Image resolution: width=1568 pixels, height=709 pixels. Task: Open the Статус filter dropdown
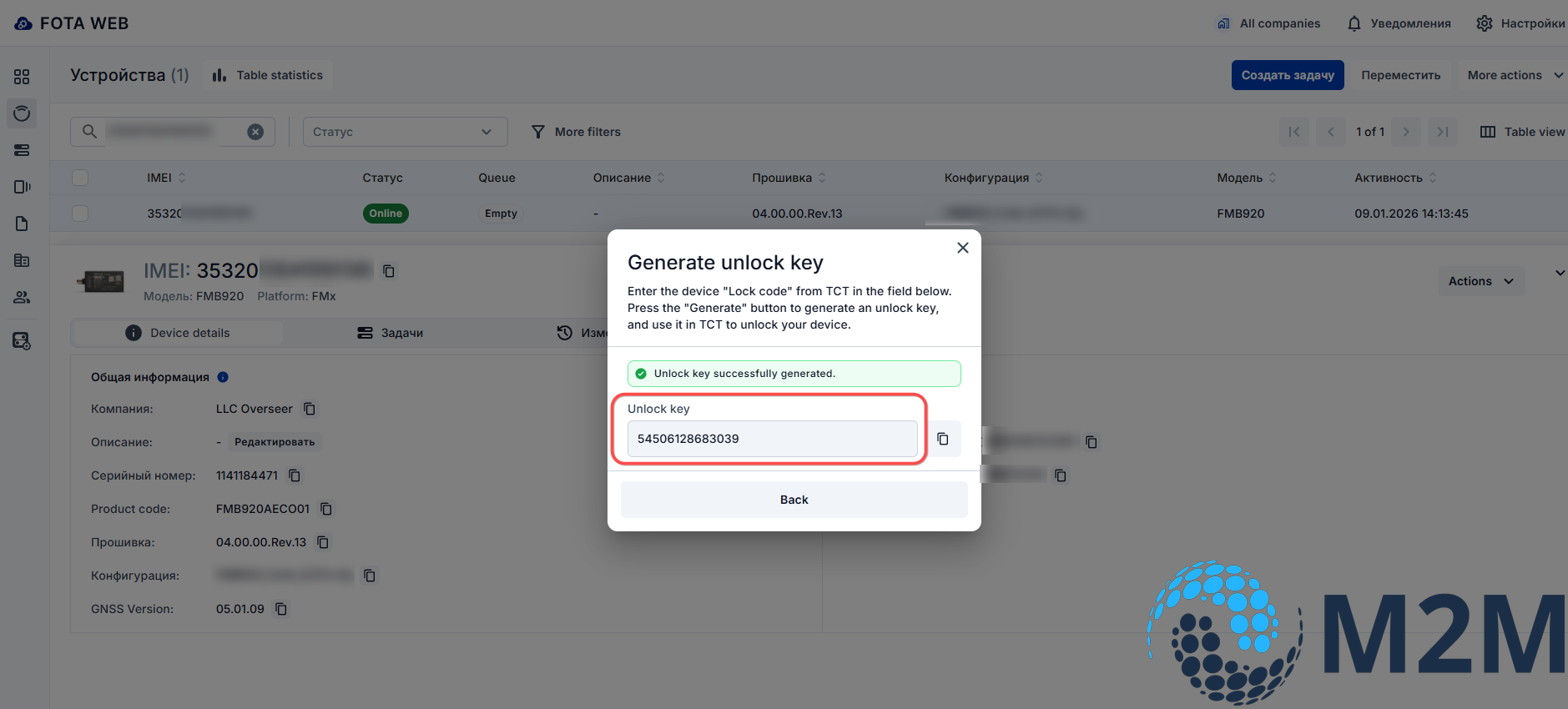click(x=405, y=132)
